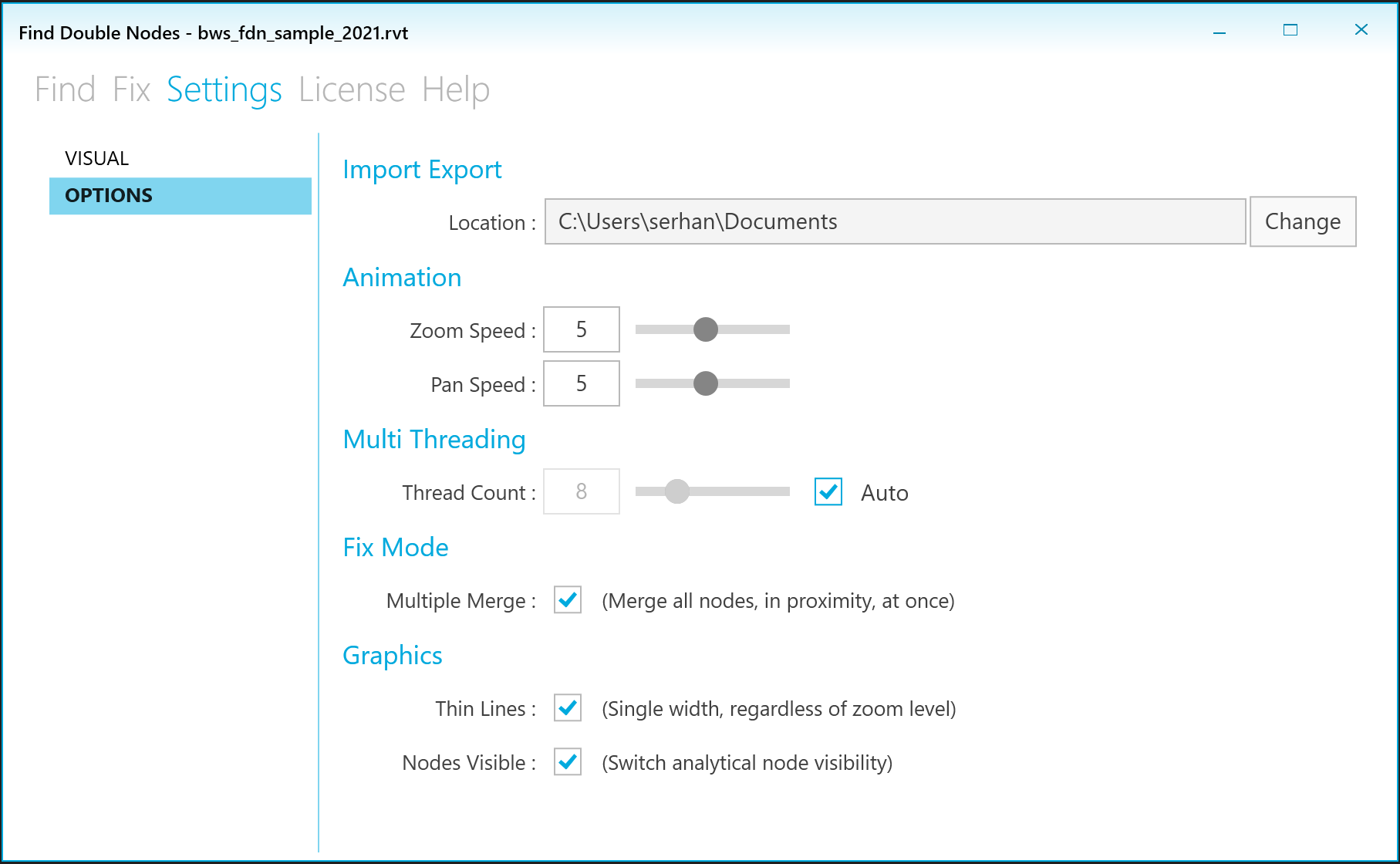Image resolution: width=1400 pixels, height=864 pixels.
Task: Select the Settings tab
Action: click(224, 89)
